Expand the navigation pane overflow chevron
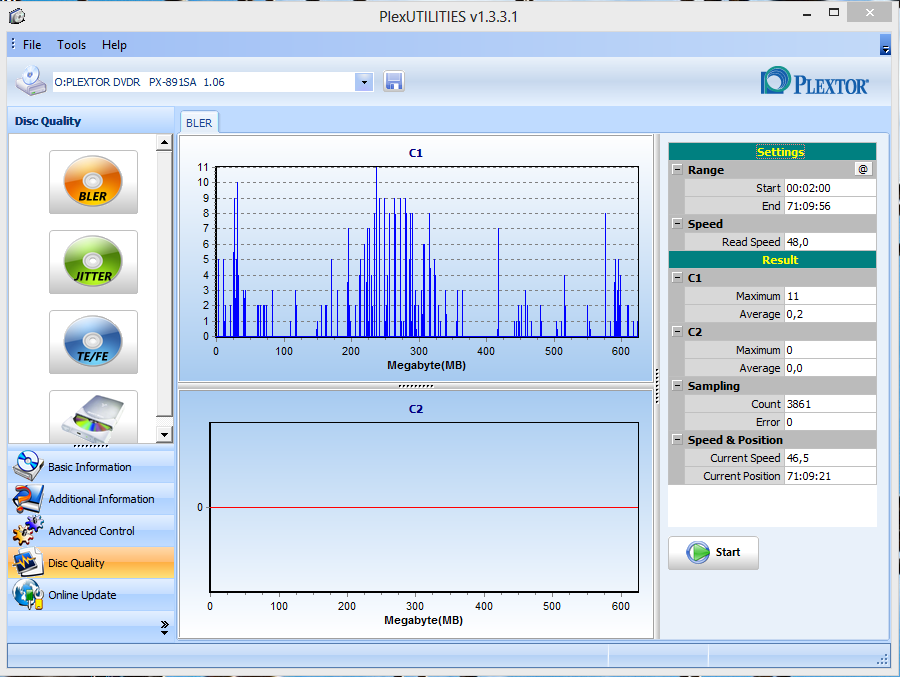This screenshot has height=677, width=900. [165, 627]
